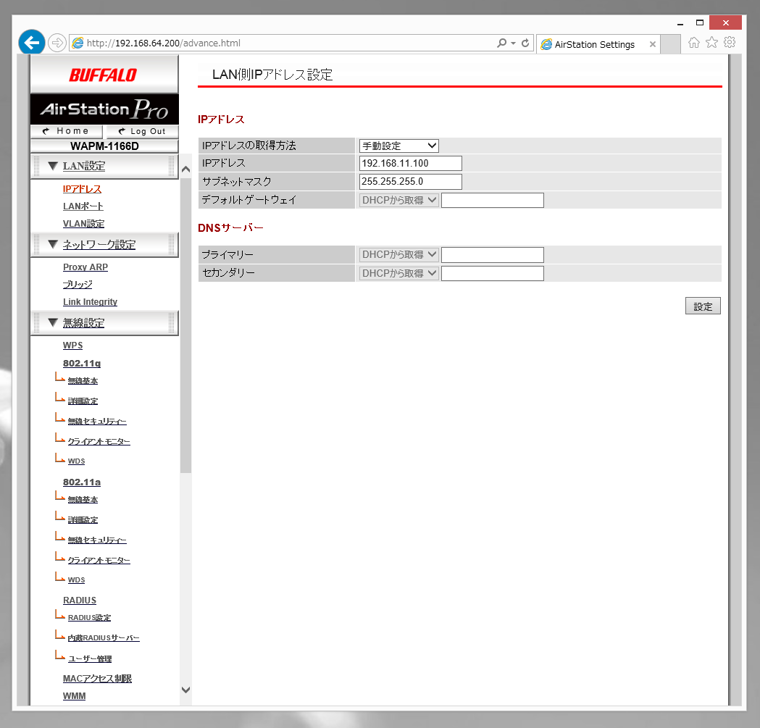This screenshot has height=728, width=760.
Task: Select the AirStation Settings tab
Action: (x=594, y=44)
